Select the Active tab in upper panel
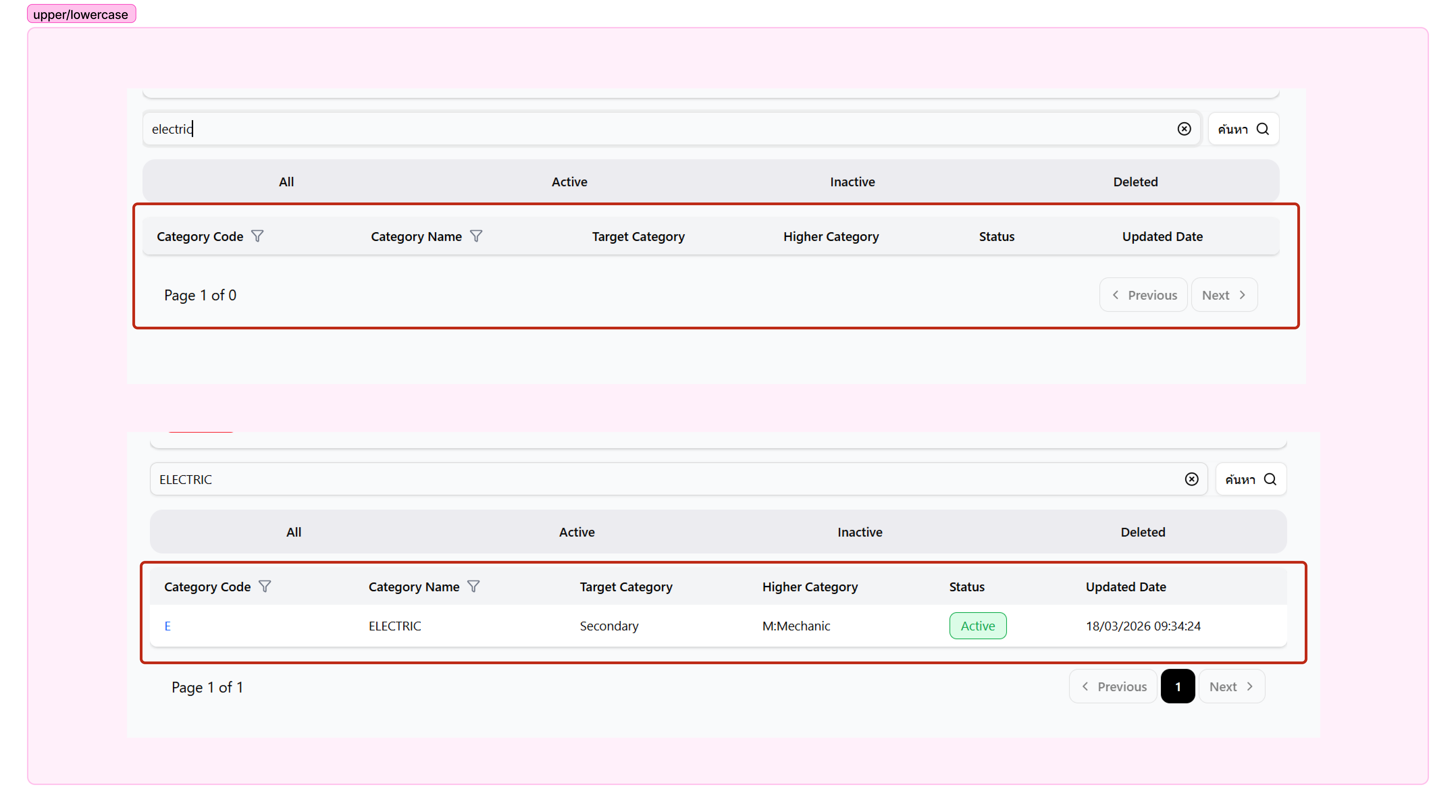 coord(569,182)
